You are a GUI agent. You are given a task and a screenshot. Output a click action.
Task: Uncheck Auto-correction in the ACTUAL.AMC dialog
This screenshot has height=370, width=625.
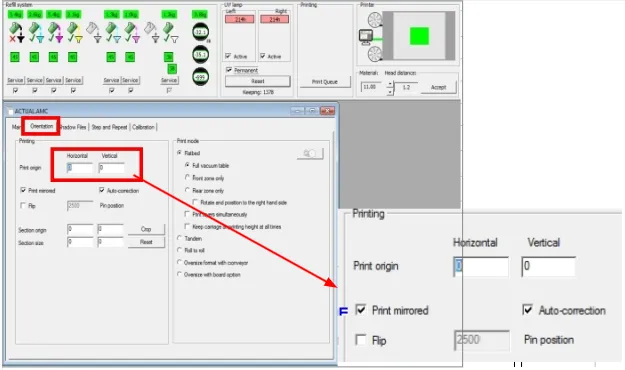[102, 190]
